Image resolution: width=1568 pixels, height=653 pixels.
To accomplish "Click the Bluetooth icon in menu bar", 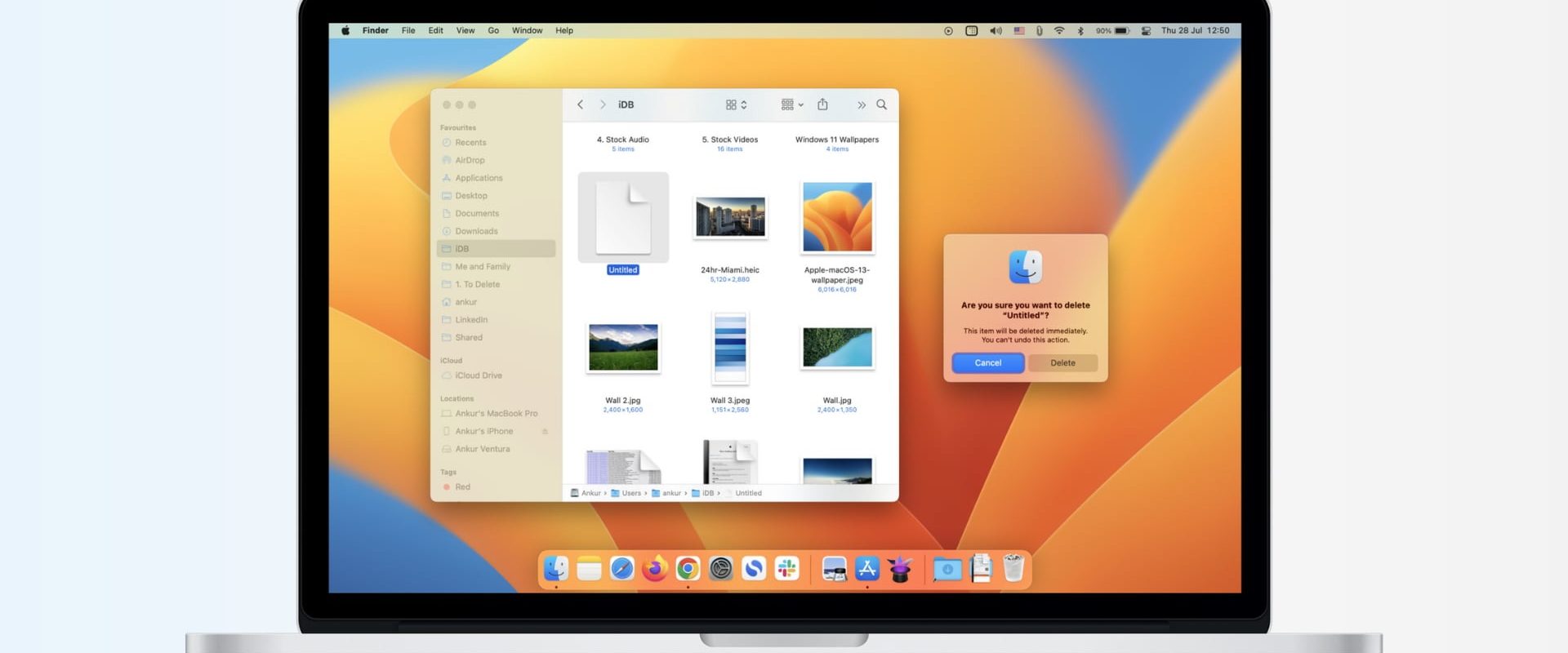I will (x=1080, y=31).
